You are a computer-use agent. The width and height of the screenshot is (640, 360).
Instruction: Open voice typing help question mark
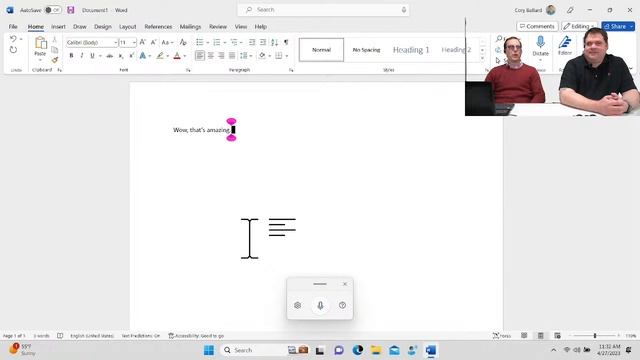tap(342, 305)
